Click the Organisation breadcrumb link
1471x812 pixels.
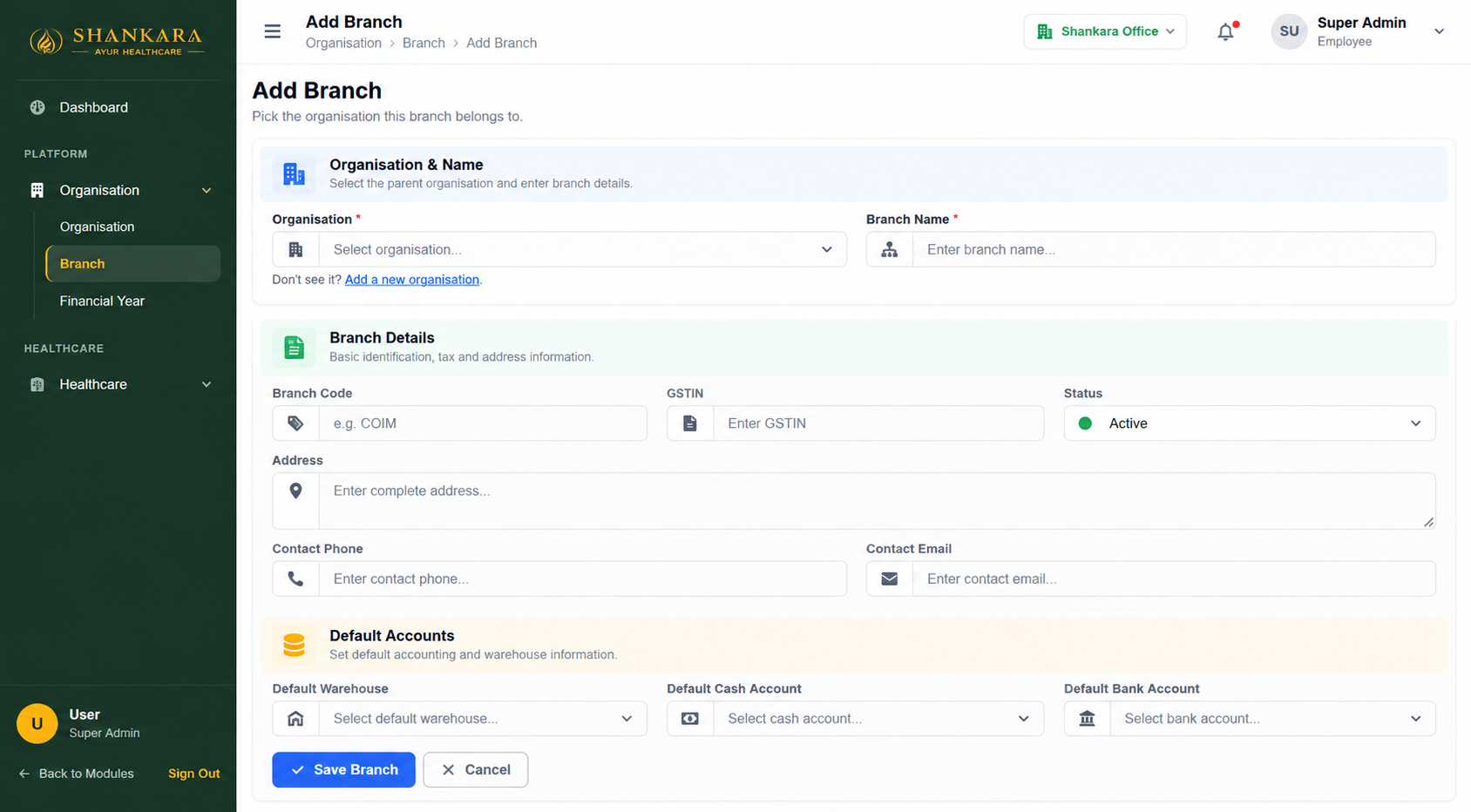pos(343,43)
